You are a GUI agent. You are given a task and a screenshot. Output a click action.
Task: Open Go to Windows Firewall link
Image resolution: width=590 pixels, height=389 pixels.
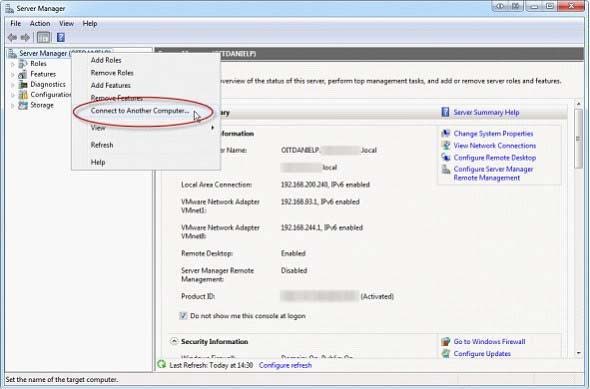(x=489, y=342)
